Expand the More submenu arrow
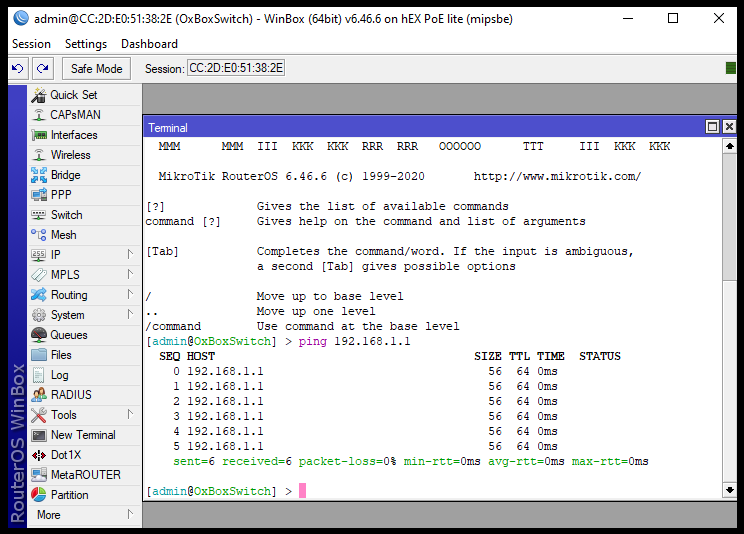This screenshot has height=534, width=744. (130, 514)
